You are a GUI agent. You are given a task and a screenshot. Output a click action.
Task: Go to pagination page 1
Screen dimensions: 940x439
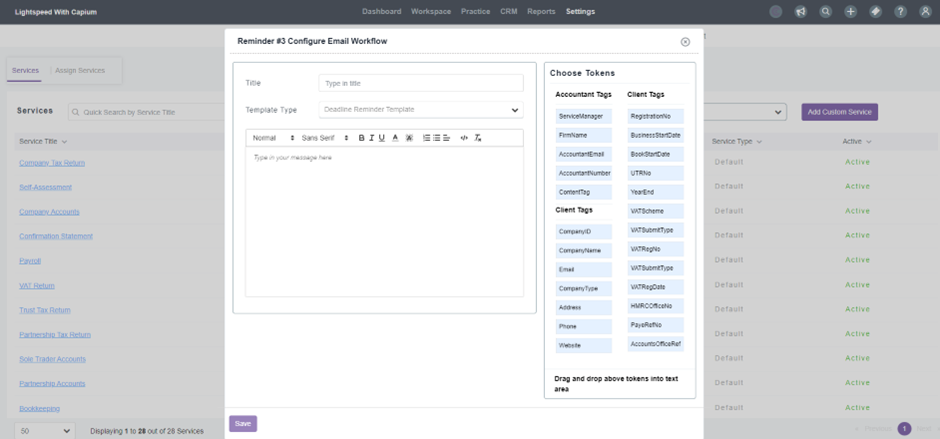904,429
